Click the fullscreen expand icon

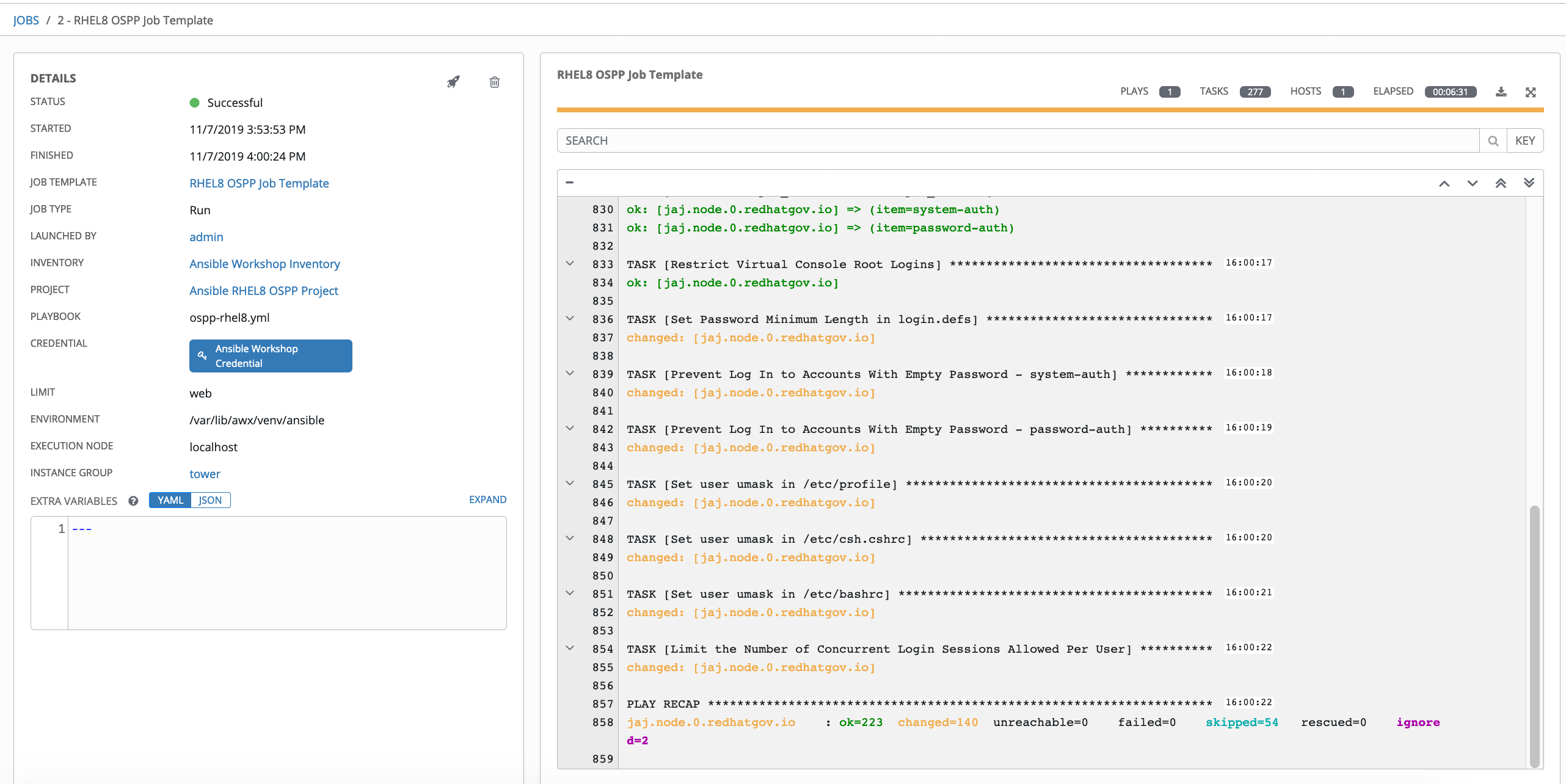[1531, 91]
